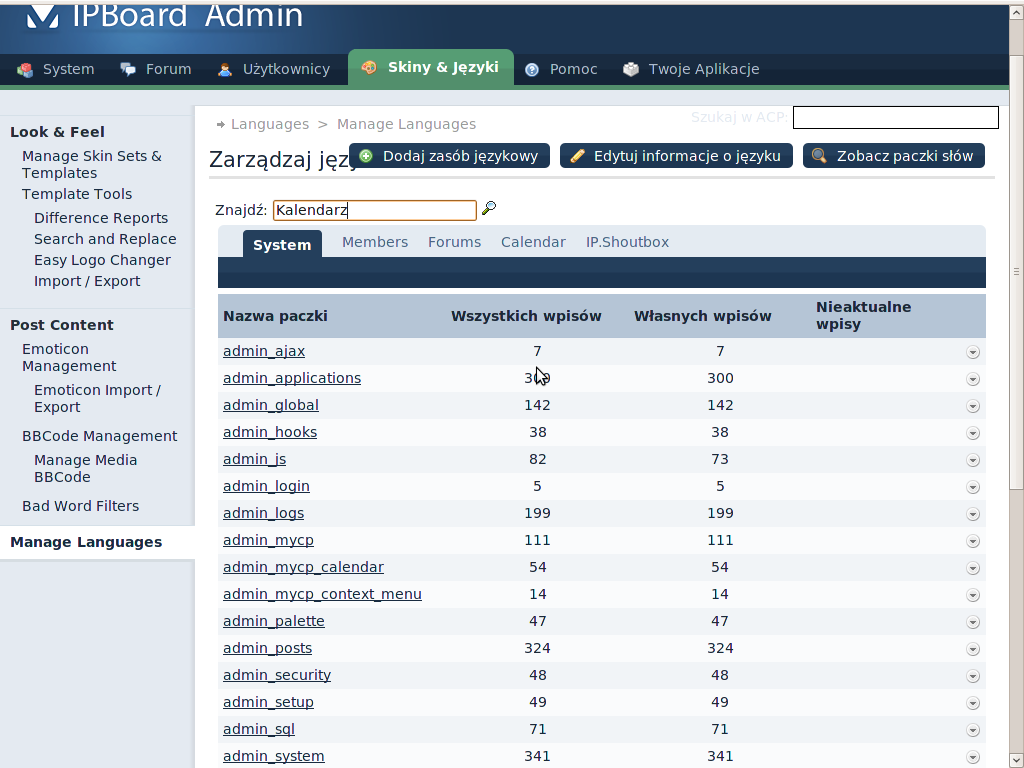Click the Pomoc help icon
The image size is (1024, 768).
(x=532, y=70)
